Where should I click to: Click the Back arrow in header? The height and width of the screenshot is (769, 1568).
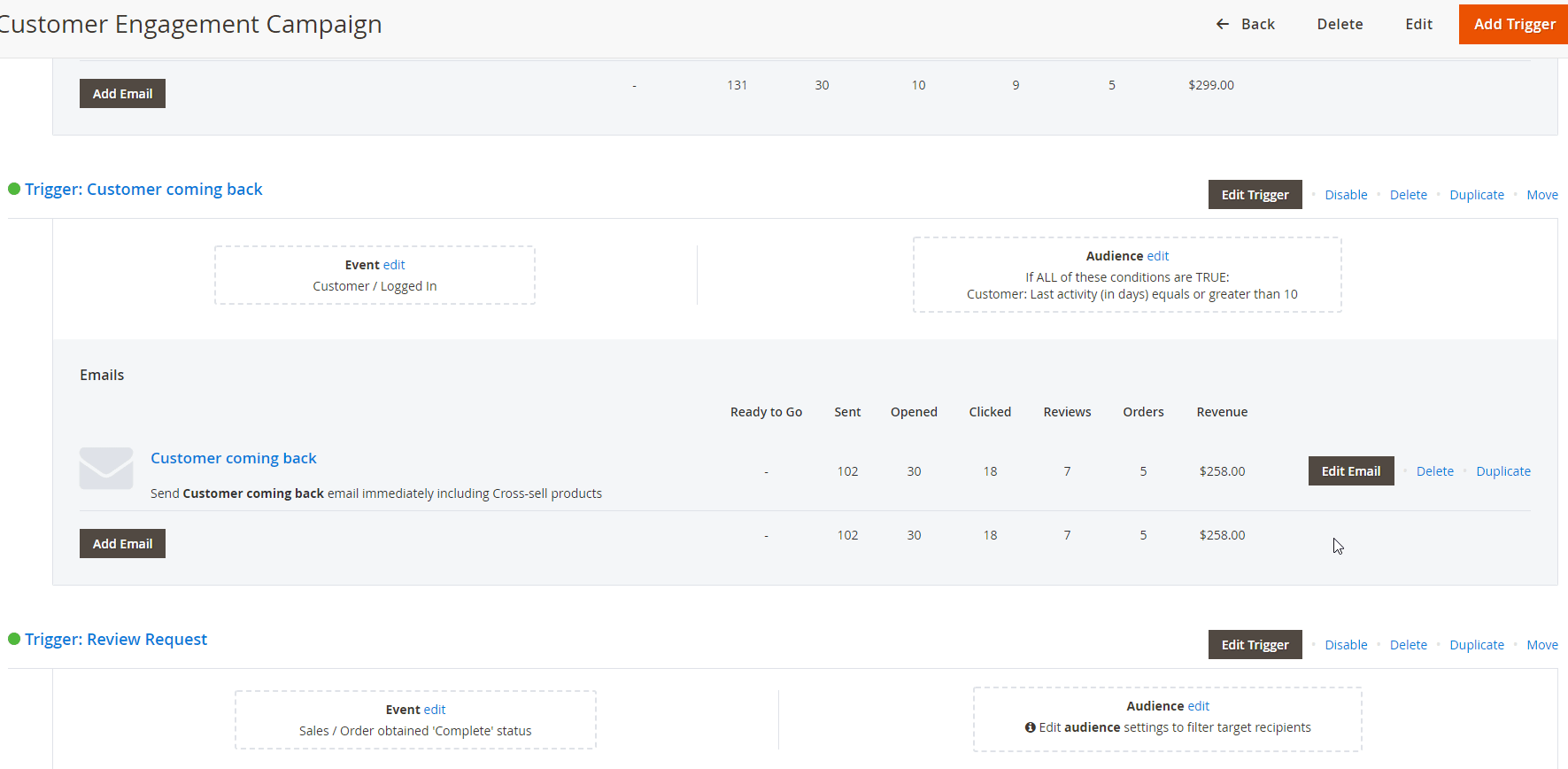point(1223,24)
